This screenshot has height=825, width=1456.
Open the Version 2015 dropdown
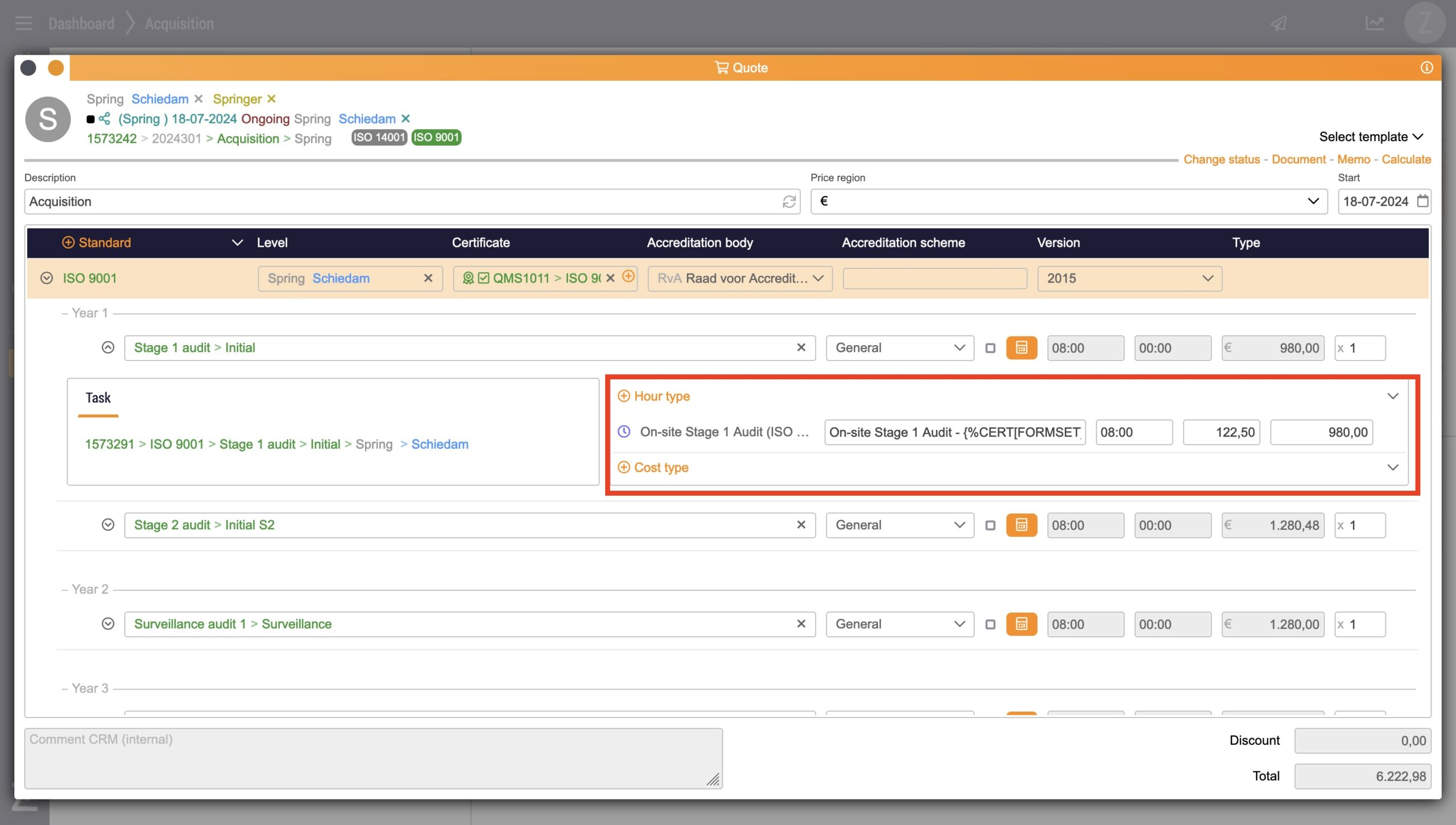pyautogui.click(x=1129, y=279)
